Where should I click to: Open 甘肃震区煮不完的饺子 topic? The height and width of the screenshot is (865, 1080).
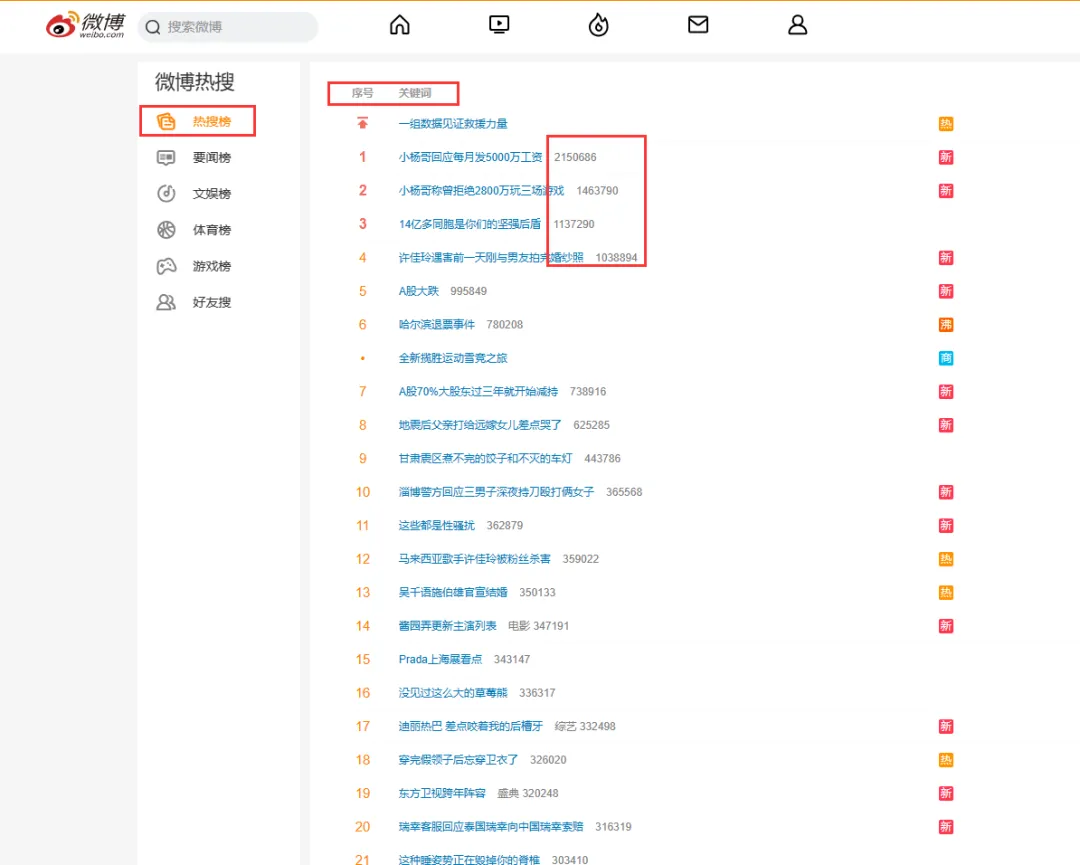[x=485, y=459]
